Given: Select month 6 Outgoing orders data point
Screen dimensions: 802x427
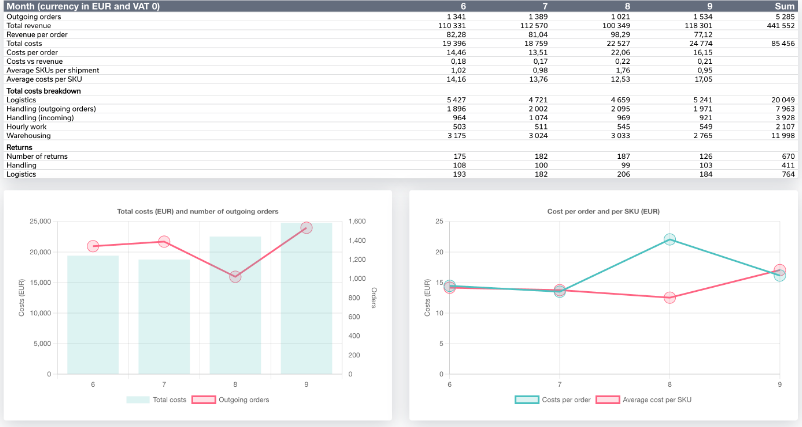Looking at the screenshot, I should [x=93, y=246].
